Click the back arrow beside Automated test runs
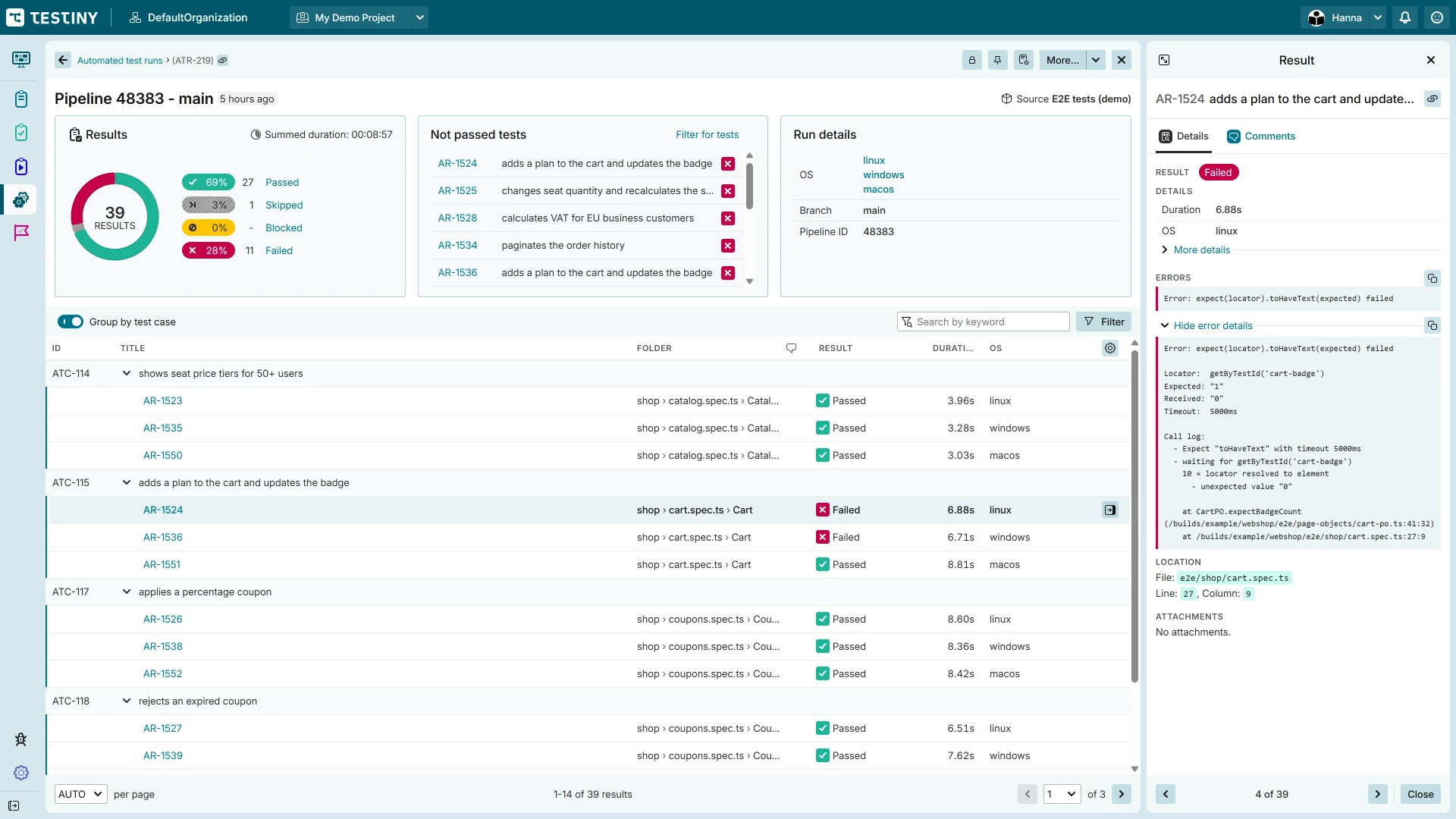This screenshot has height=819, width=1456. [64, 60]
